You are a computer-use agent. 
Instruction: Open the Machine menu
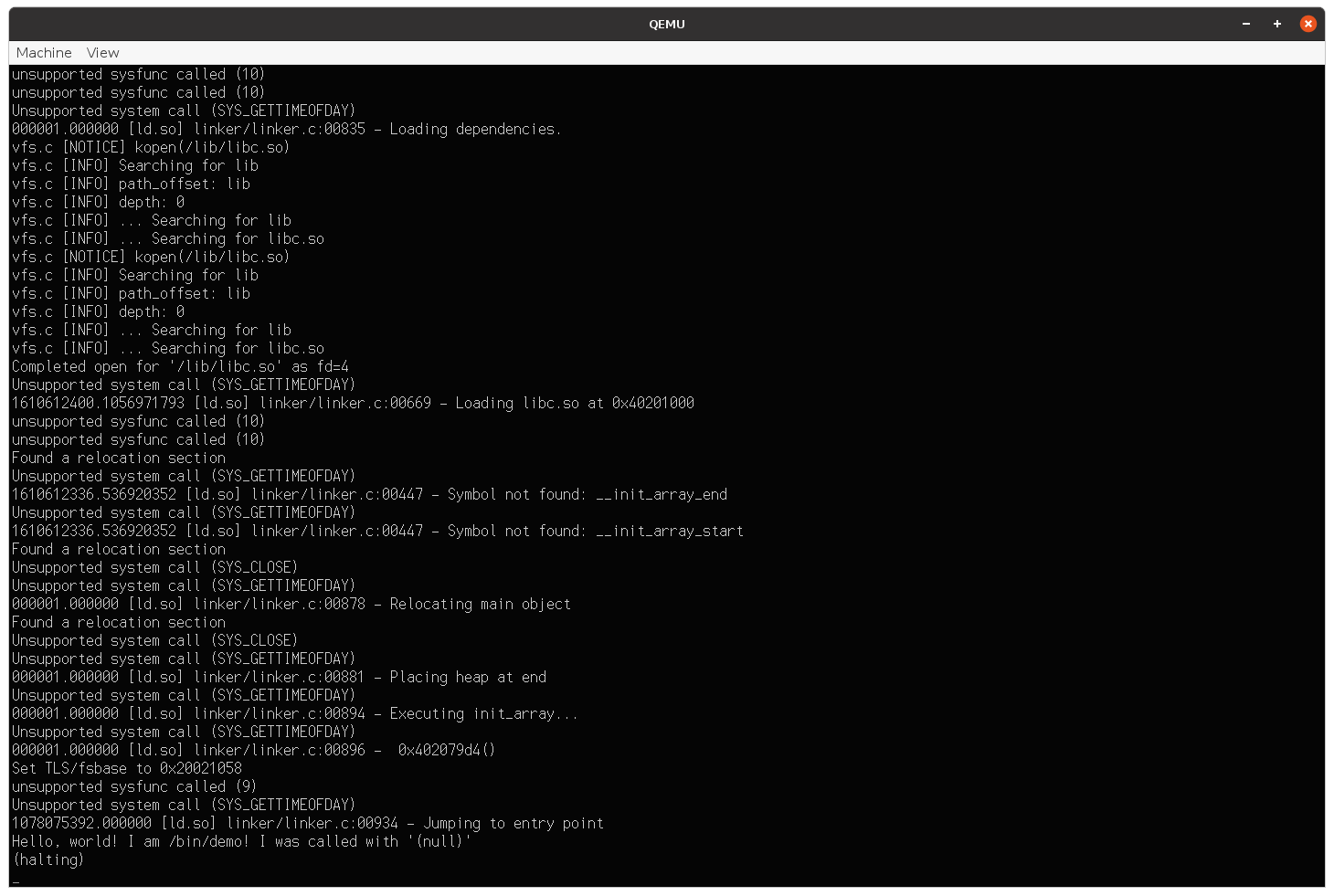pyautogui.click(x=44, y=53)
